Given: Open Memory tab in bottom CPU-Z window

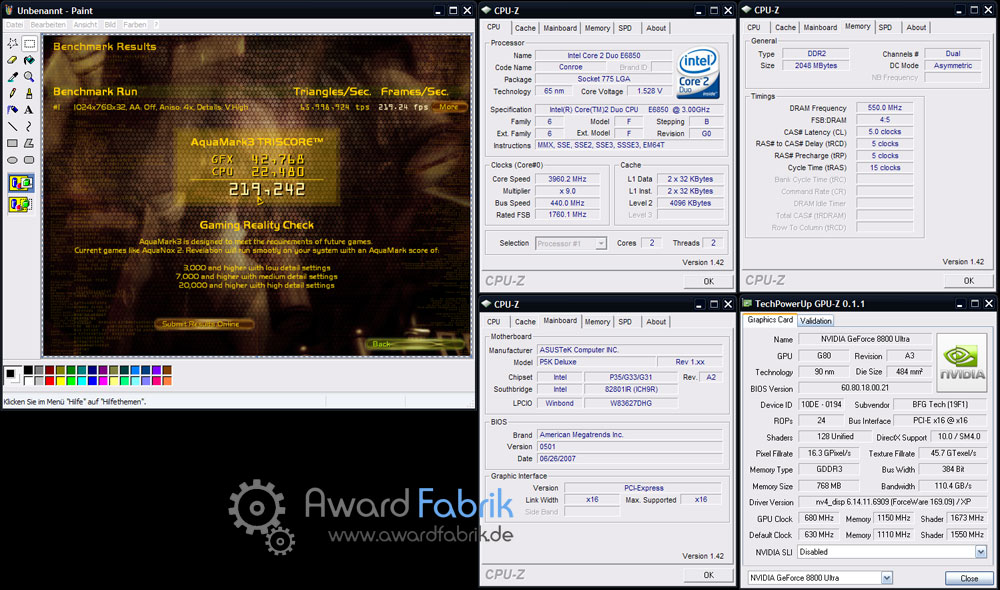Looking at the screenshot, I should (597, 322).
